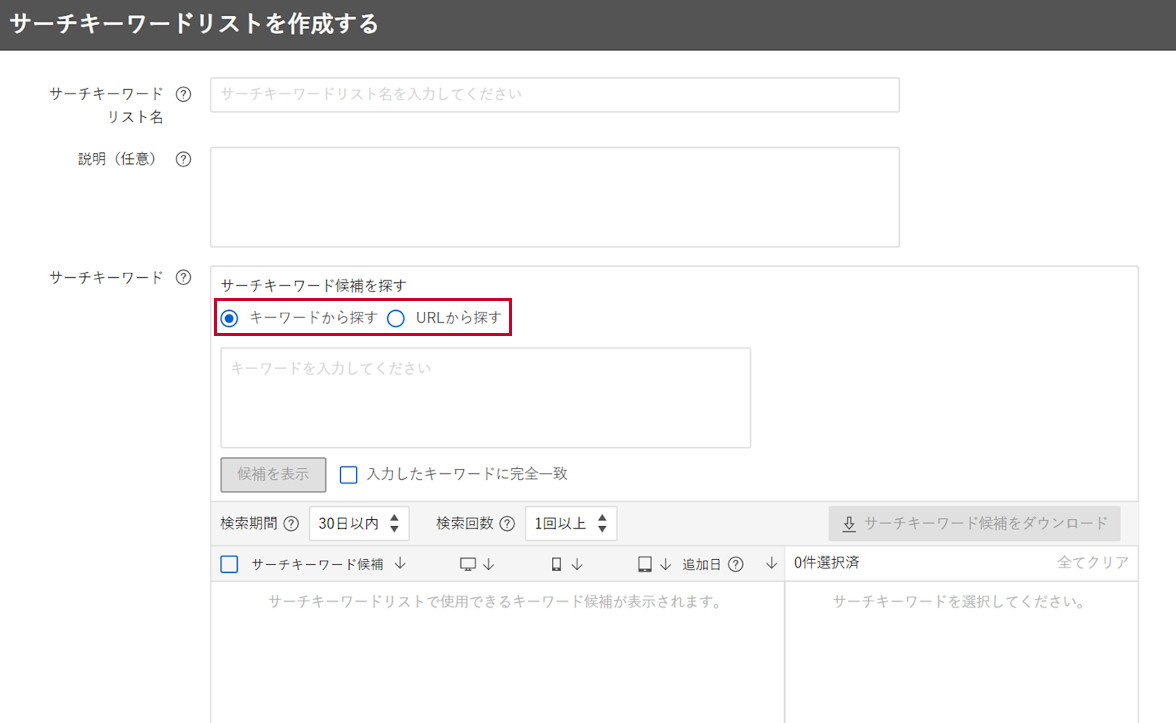Enable 入力したキーワードに完全一致 checkbox
1176x723 pixels.
pos(348,474)
